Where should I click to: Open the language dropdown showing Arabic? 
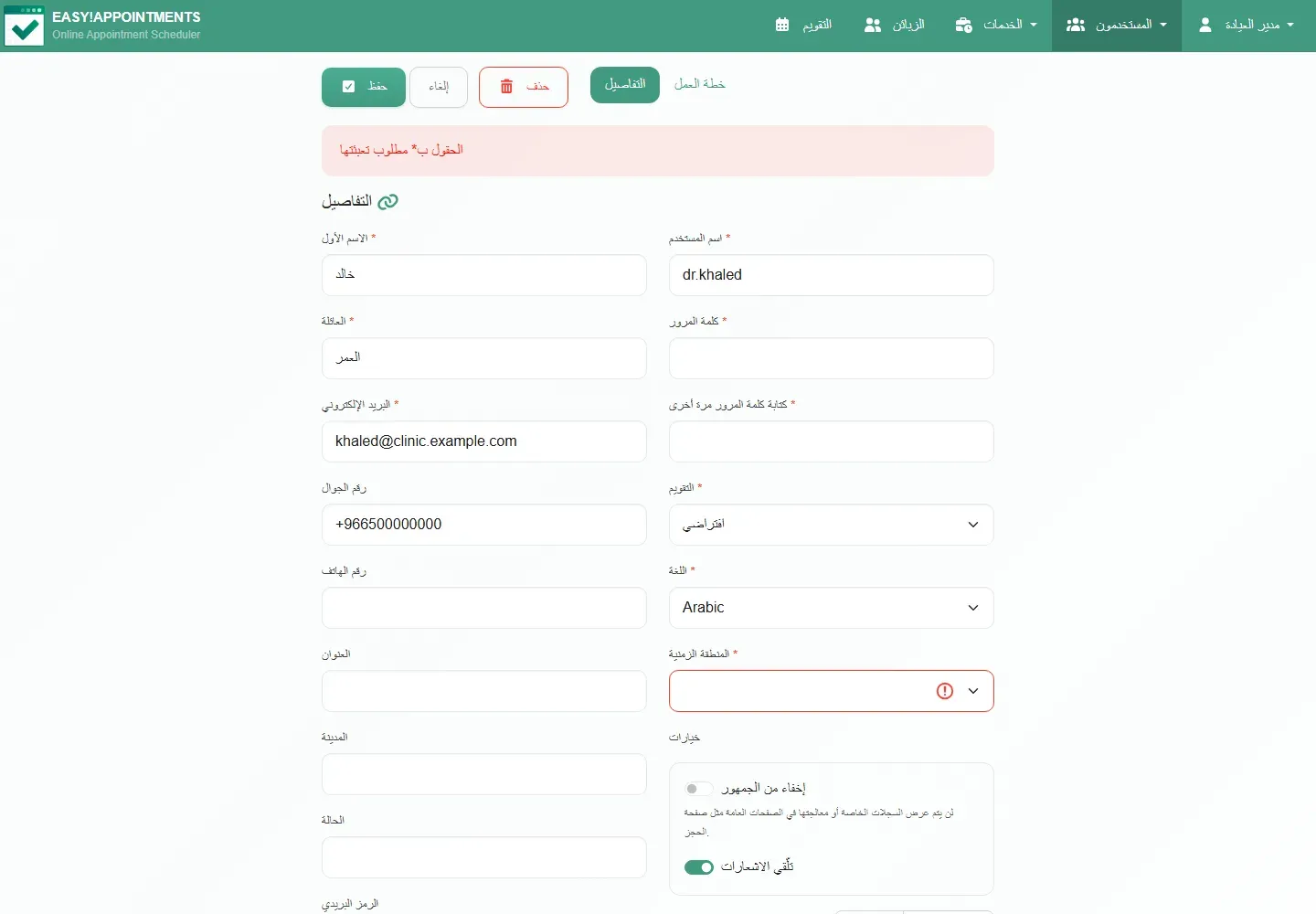tap(832, 608)
